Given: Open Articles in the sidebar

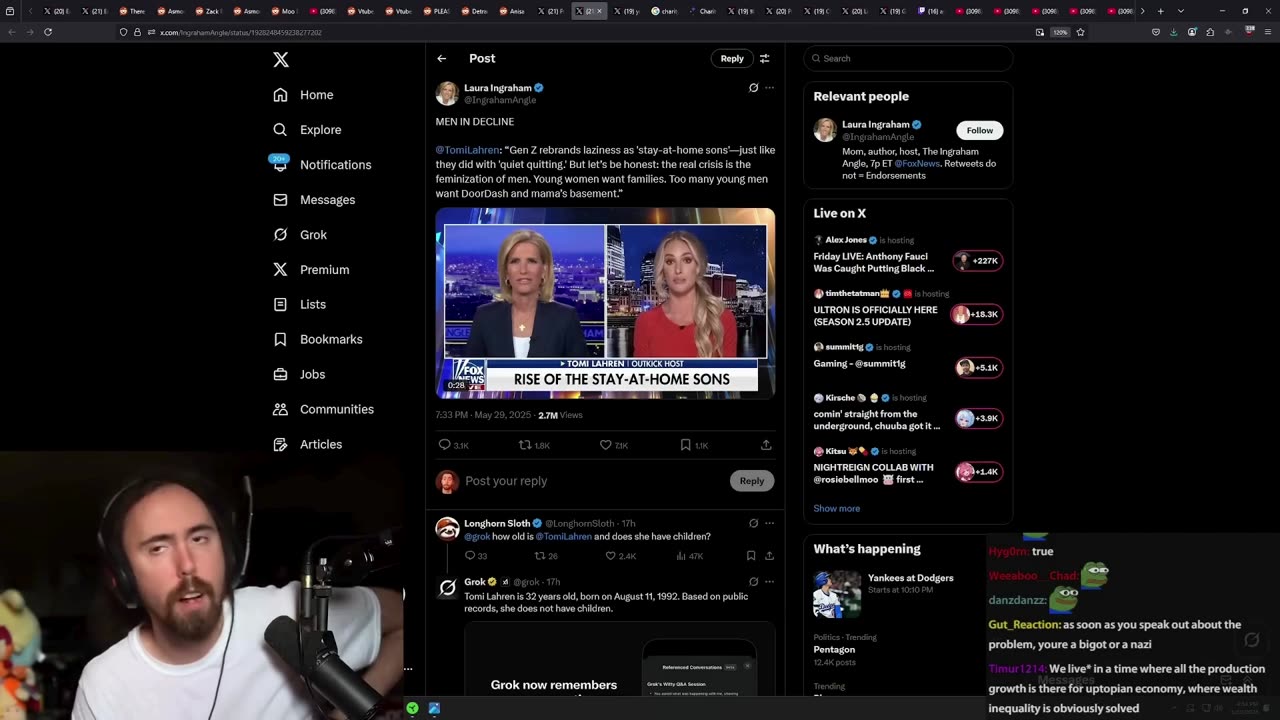Looking at the screenshot, I should (x=307, y=444).
